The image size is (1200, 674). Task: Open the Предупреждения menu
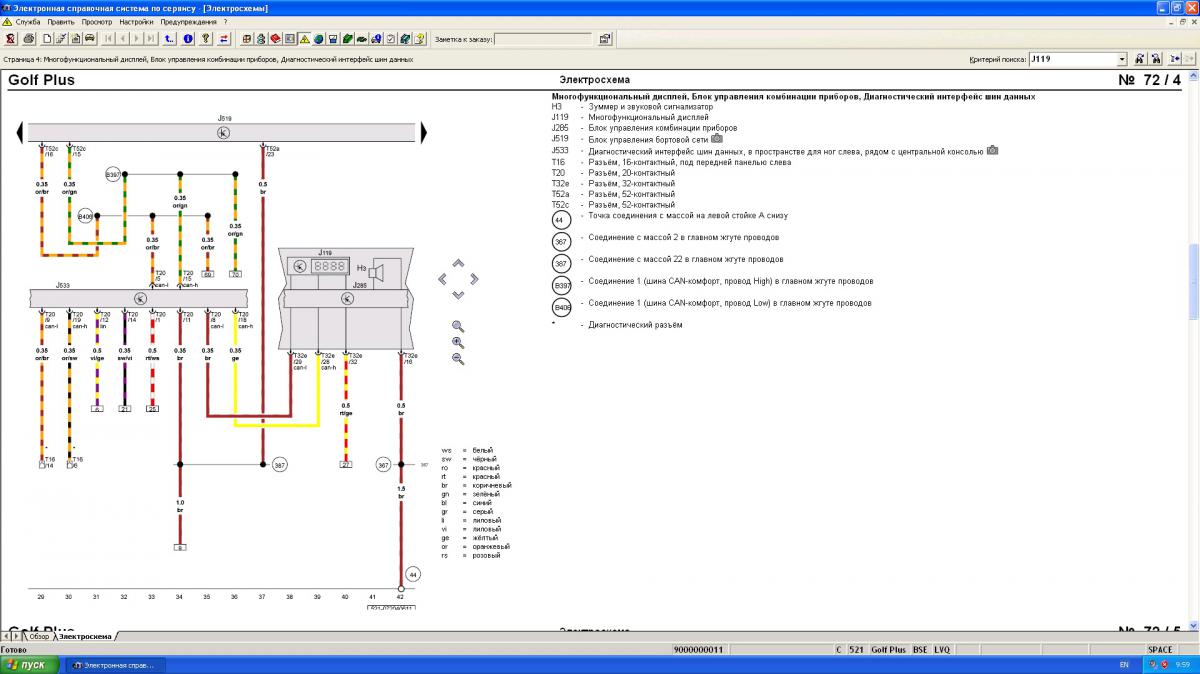188,21
